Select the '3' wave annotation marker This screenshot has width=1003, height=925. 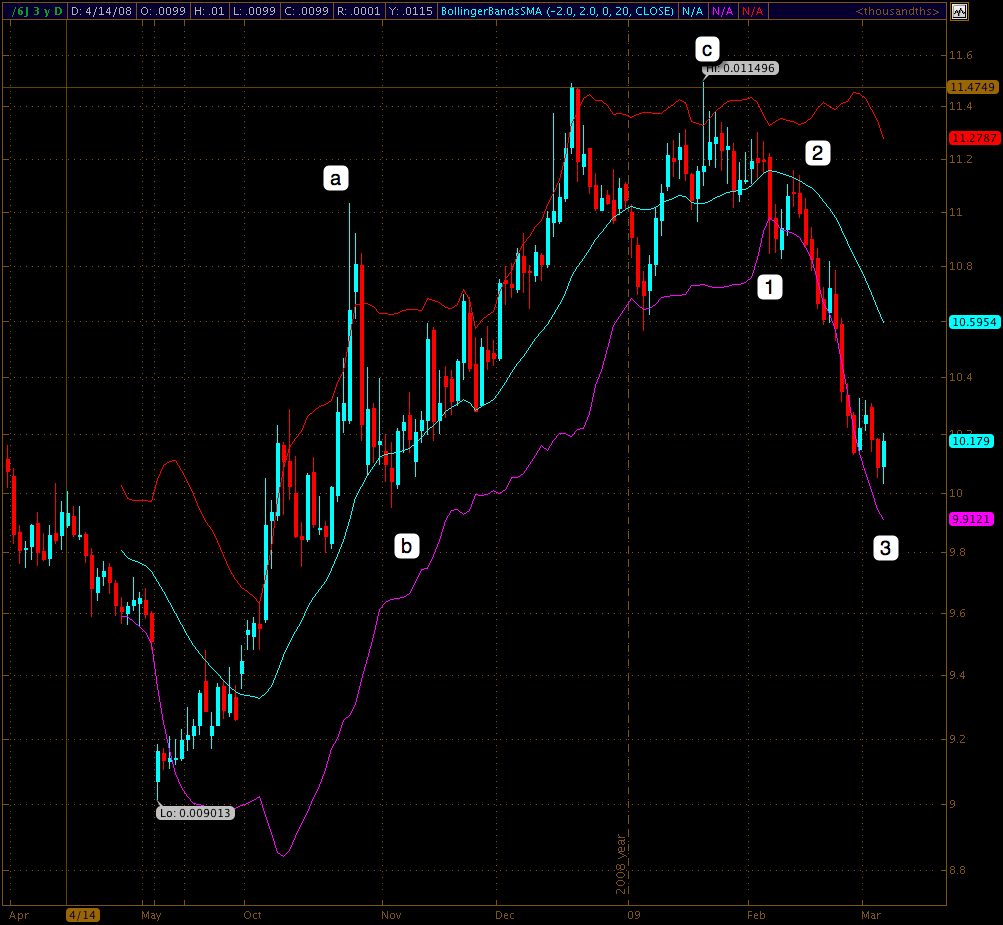(885, 547)
